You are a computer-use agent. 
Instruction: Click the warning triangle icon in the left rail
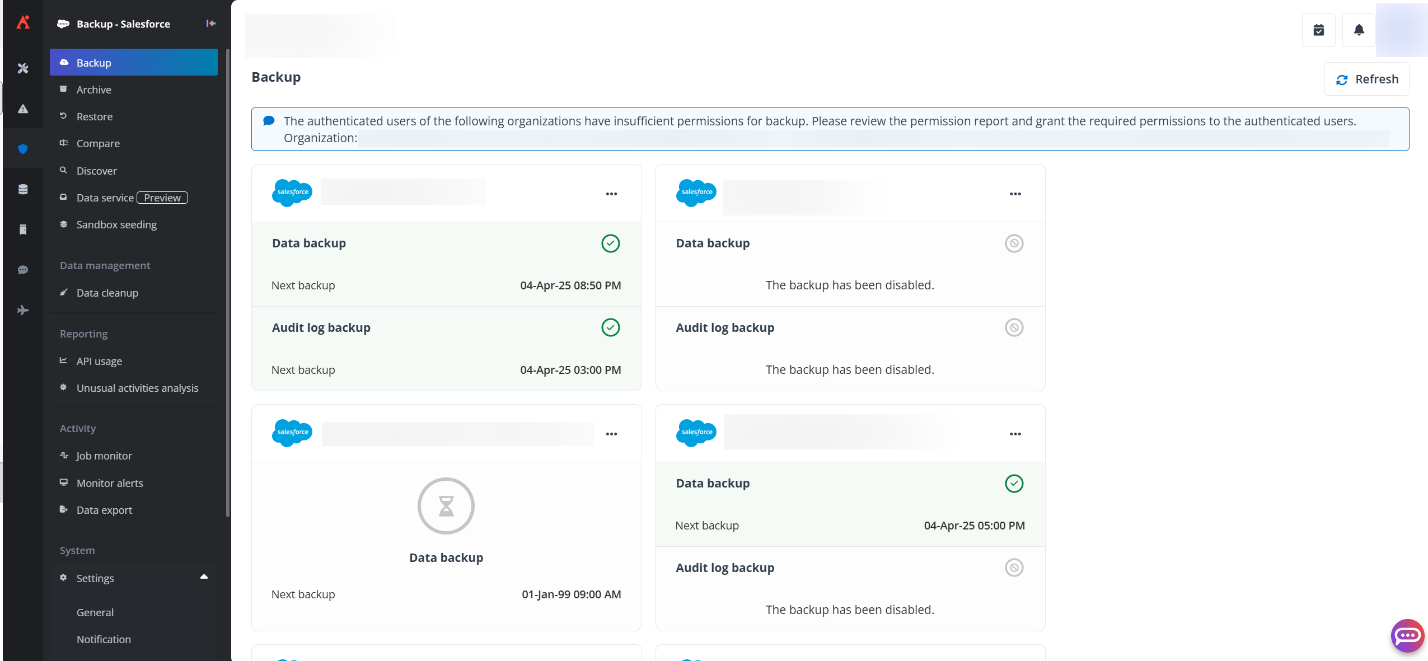(x=22, y=108)
